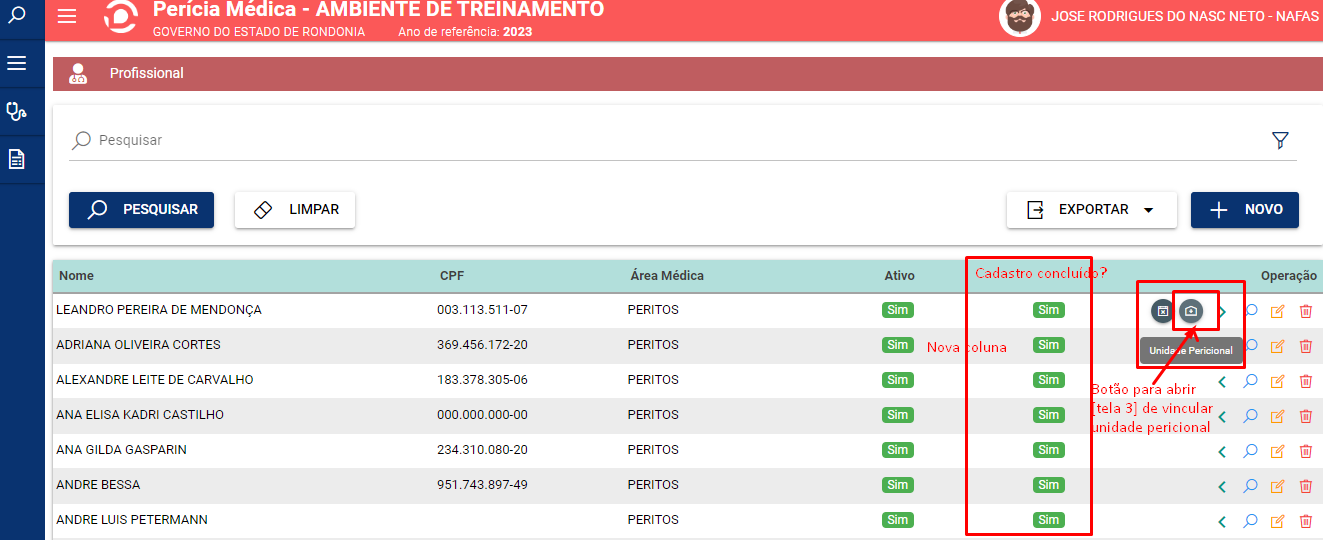Delete Leandro Pereira de Mendonça record
Viewport: 1323px width, 540px height.
tap(1305, 311)
